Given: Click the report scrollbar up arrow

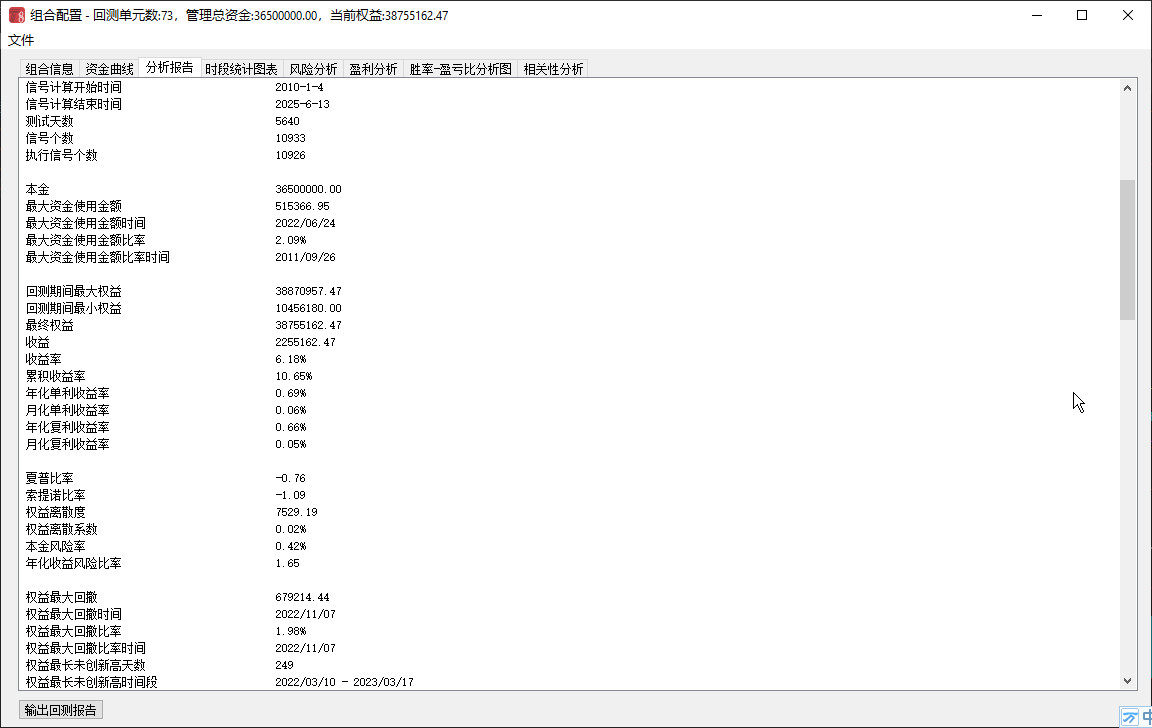Looking at the screenshot, I should 1127,88.
